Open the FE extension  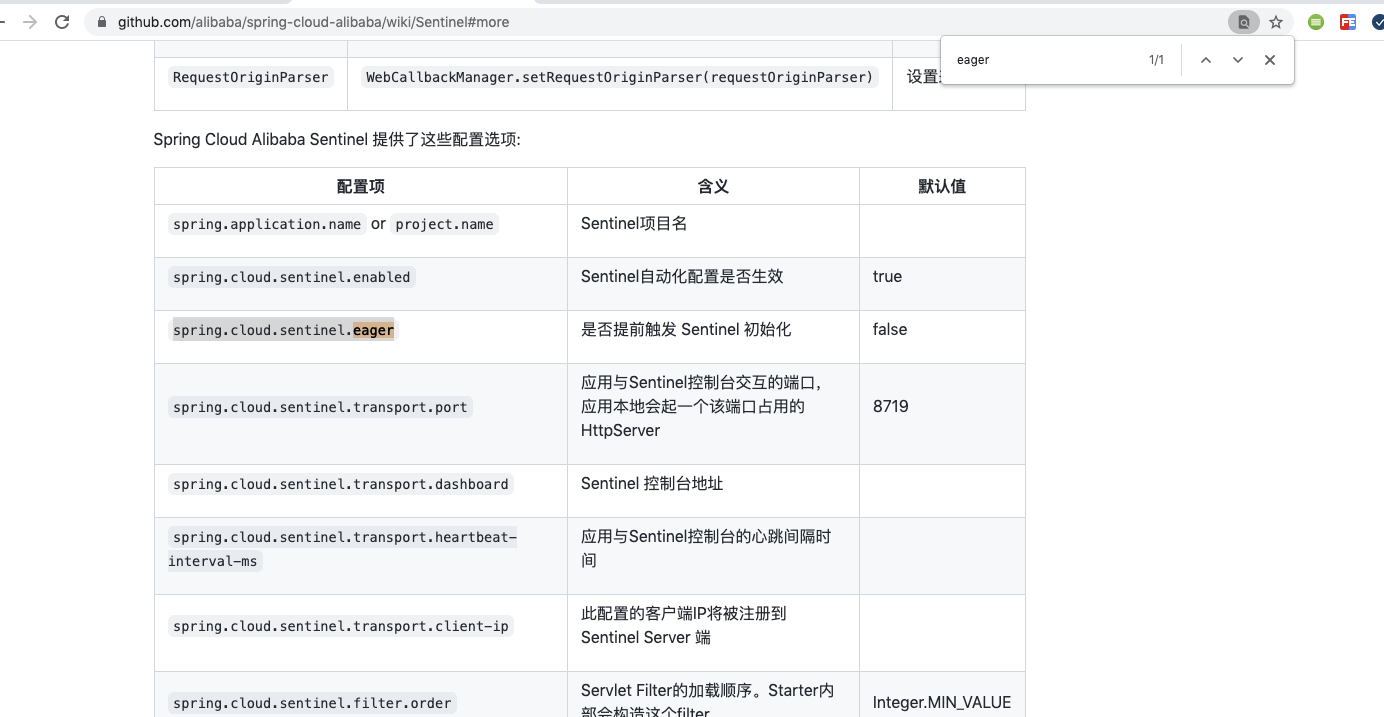tap(1346, 20)
